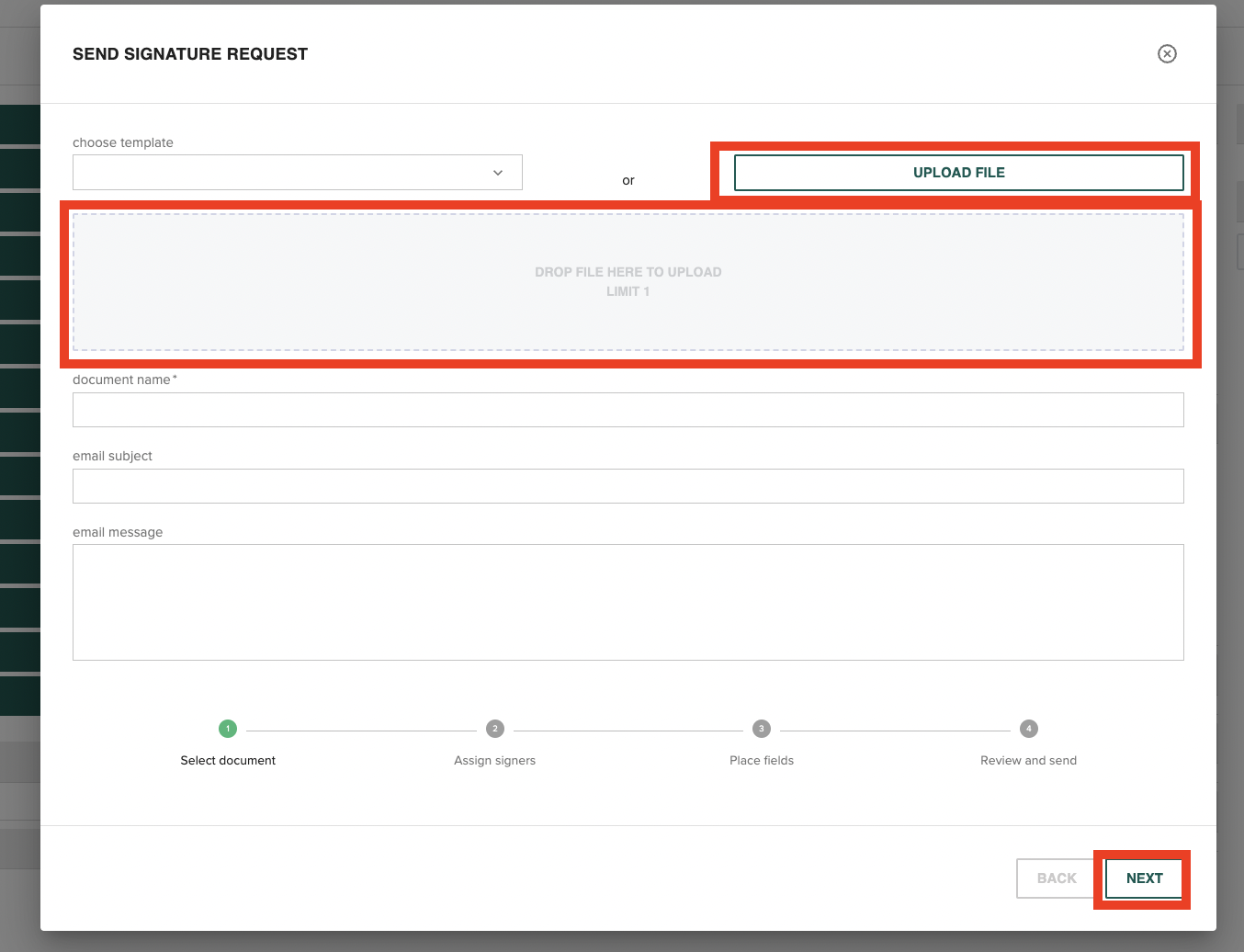Click the step 4 circle indicator
Image resolution: width=1244 pixels, height=952 pixels.
[1028, 728]
